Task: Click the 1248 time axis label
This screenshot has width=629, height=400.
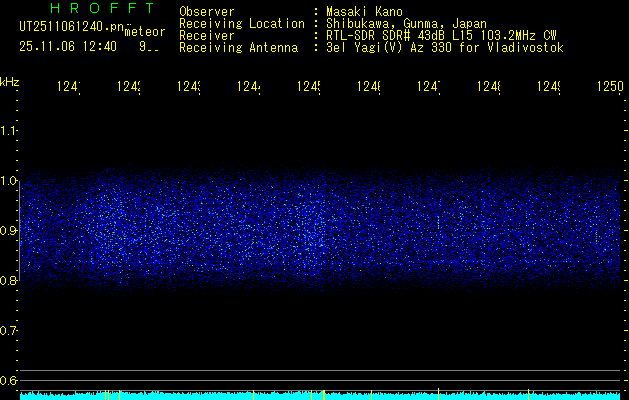Action: pos(489,86)
